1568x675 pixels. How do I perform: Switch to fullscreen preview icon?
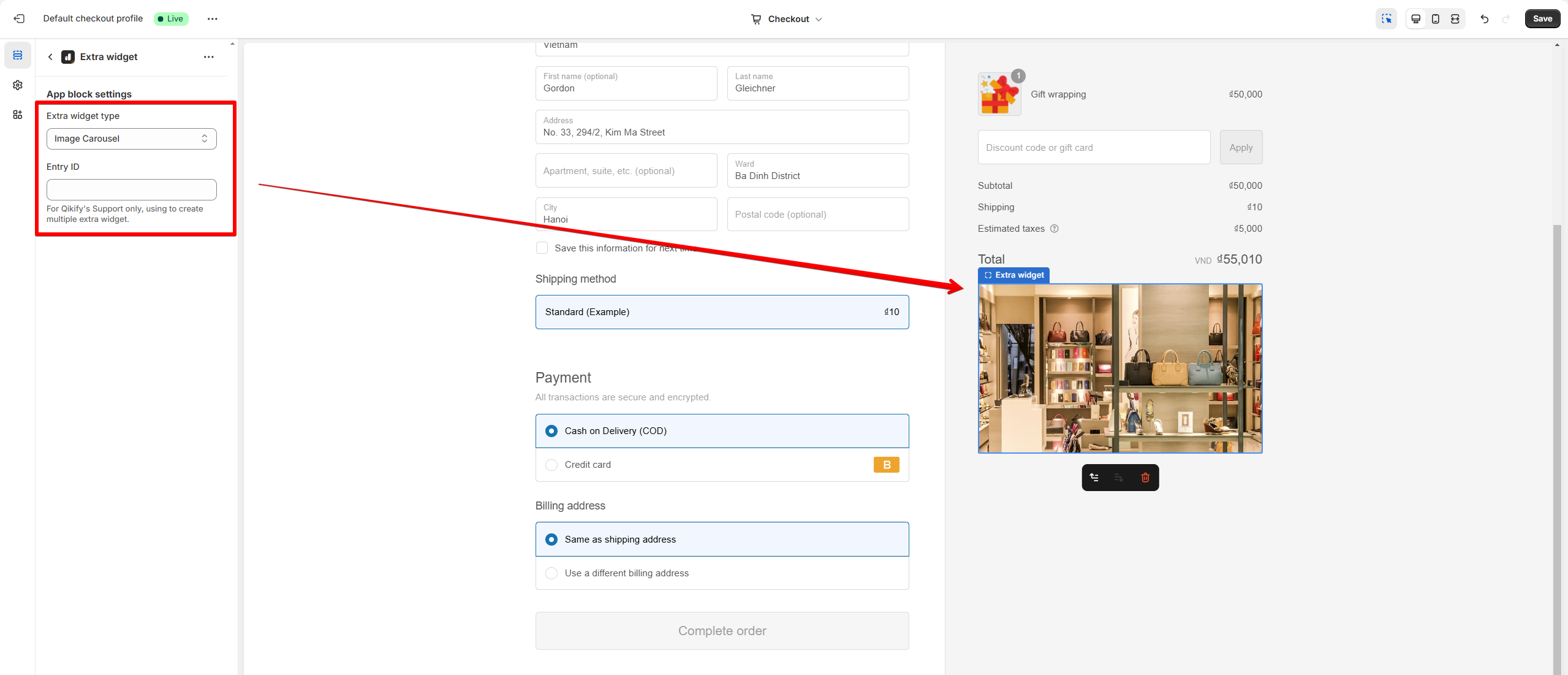pyautogui.click(x=1455, y=19)
